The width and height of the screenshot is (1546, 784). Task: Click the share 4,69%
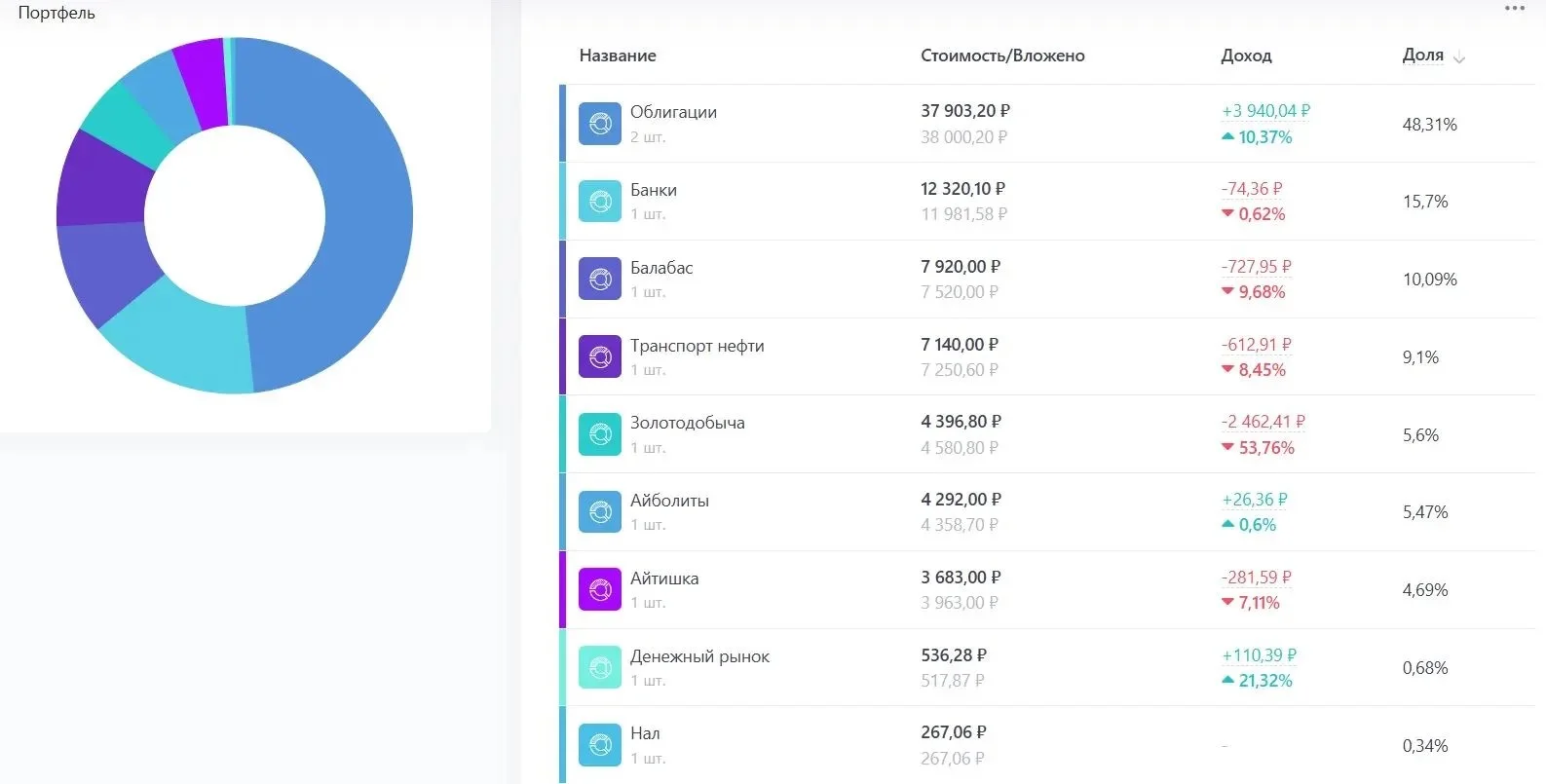[1425, 590]
